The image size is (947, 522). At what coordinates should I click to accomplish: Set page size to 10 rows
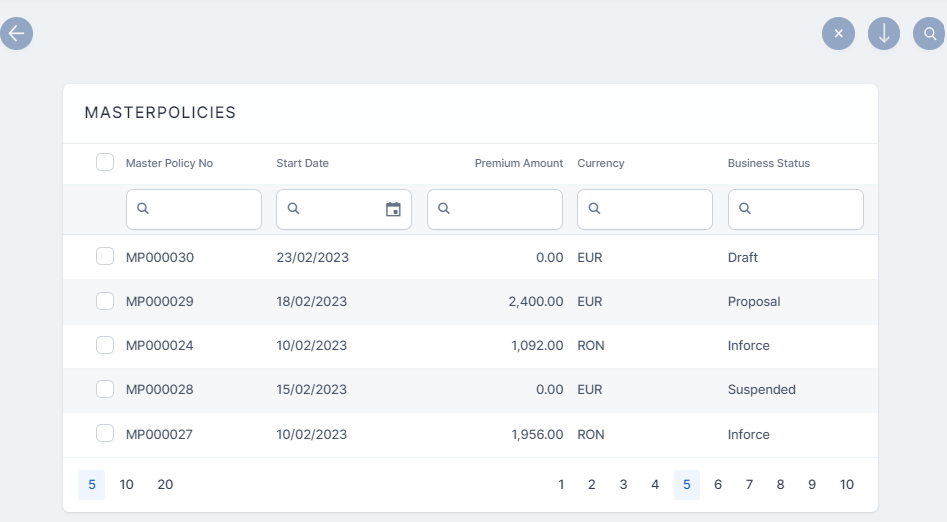[127, 485]
